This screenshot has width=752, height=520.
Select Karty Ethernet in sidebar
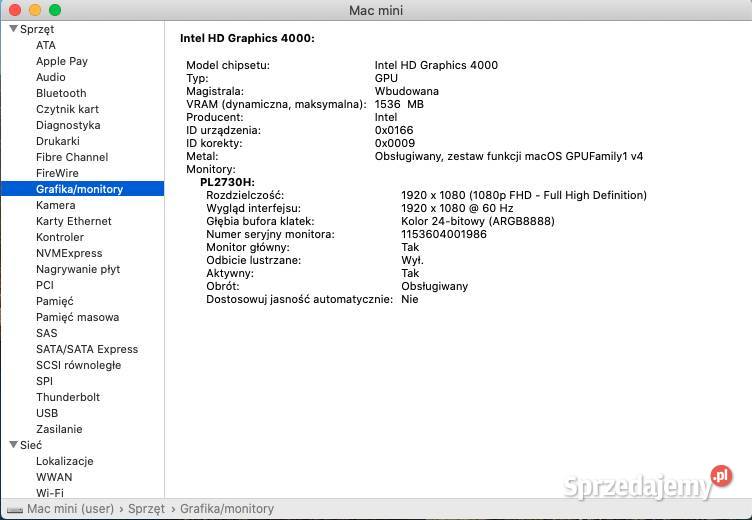pos(73,221)
